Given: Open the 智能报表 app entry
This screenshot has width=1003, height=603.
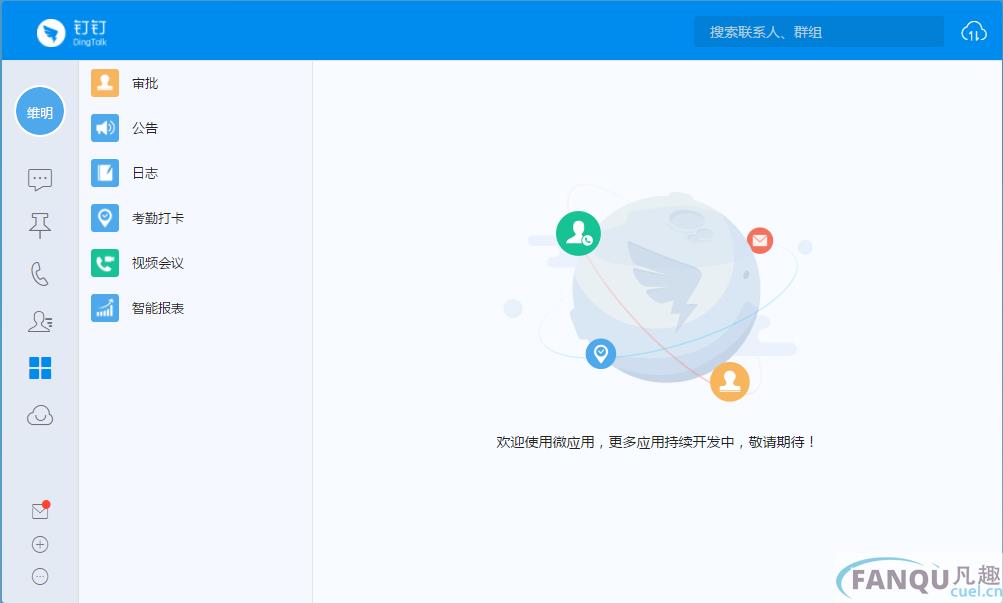Looking at the screenshot, I should click(x=195, y=308).
